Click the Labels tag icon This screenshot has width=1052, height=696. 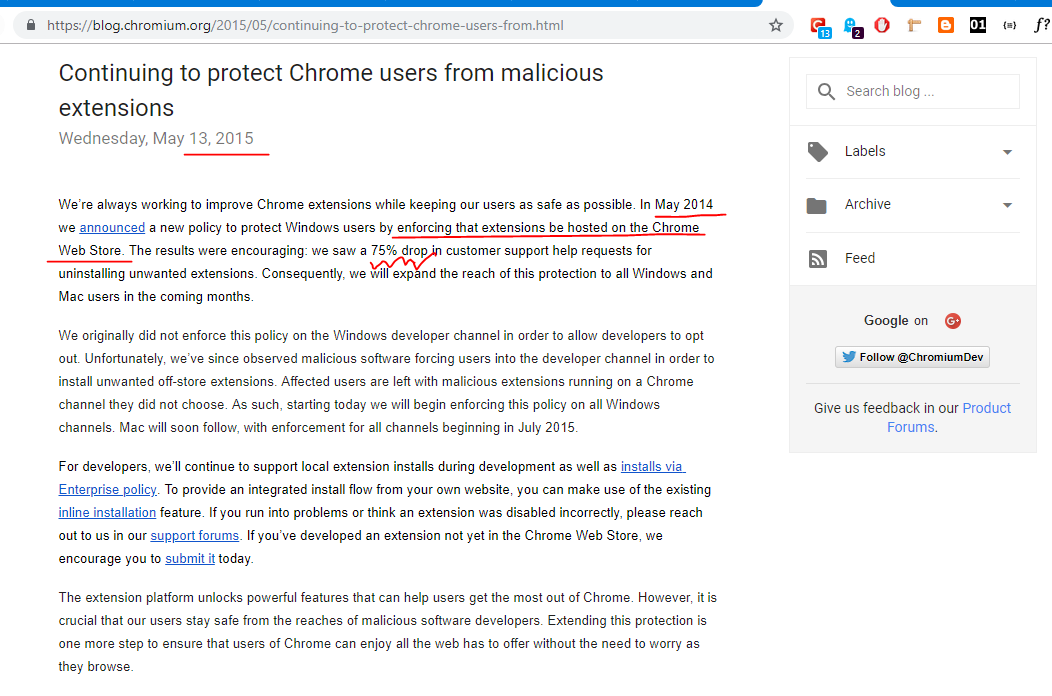click(x=817, y=152)
